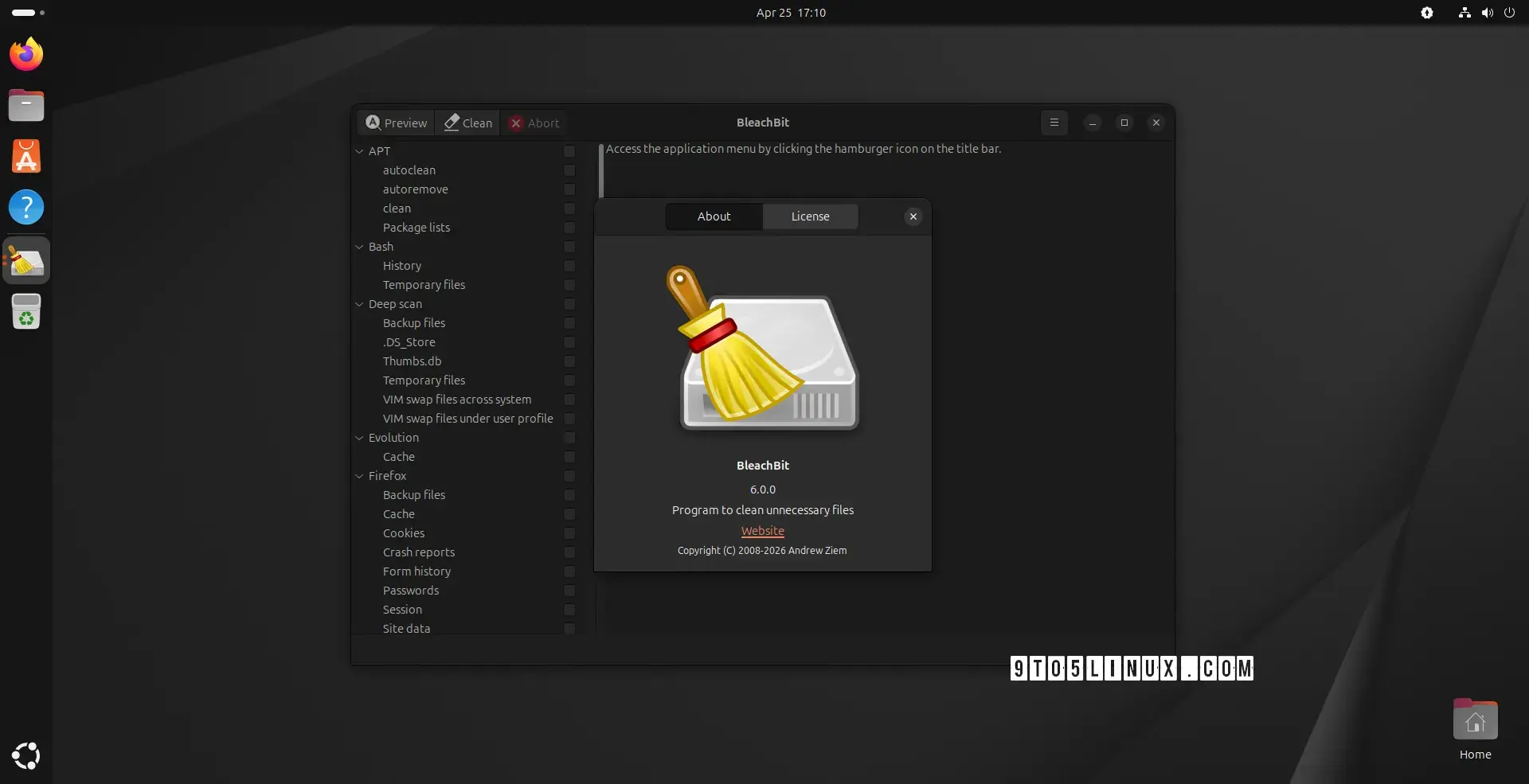Open the Home folder on the desktop
1529x784 pixels.
(1475, 720)
